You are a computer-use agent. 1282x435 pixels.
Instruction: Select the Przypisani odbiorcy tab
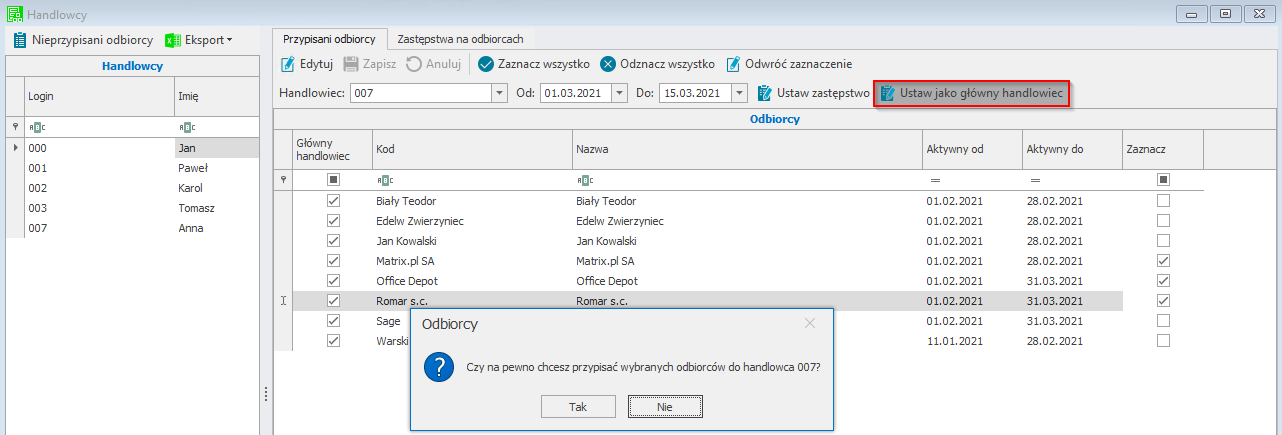(x=329, y=39)
